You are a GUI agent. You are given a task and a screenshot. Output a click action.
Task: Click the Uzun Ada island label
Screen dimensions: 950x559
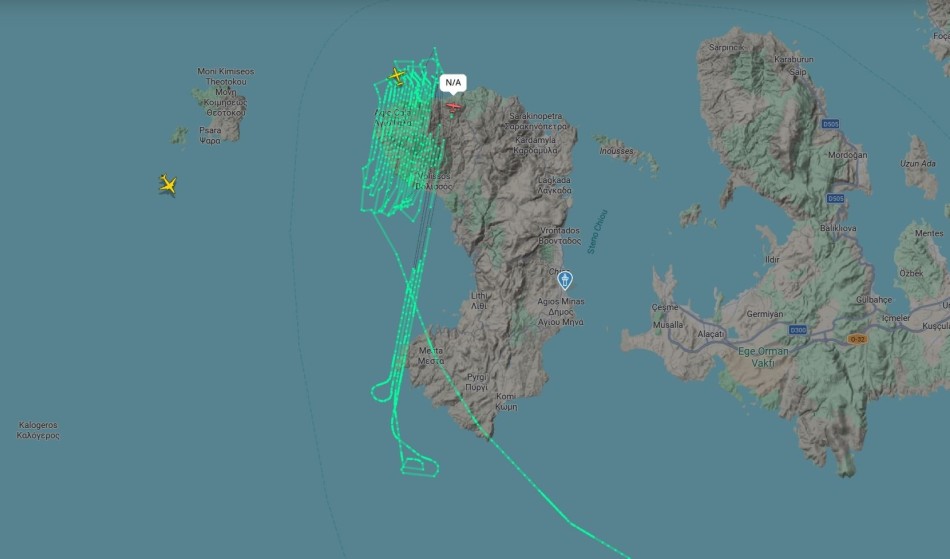click(x=917, y=164)
